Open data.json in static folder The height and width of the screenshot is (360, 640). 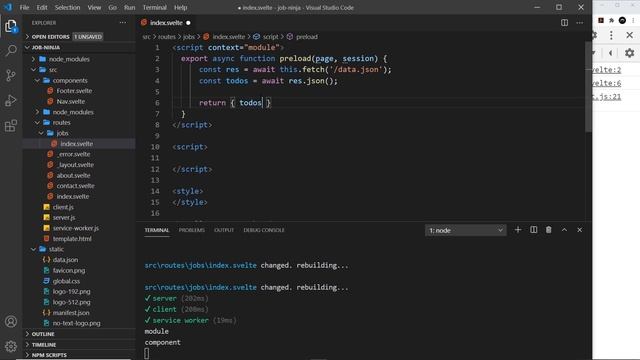pyautogui.click(x=80, y=260)
